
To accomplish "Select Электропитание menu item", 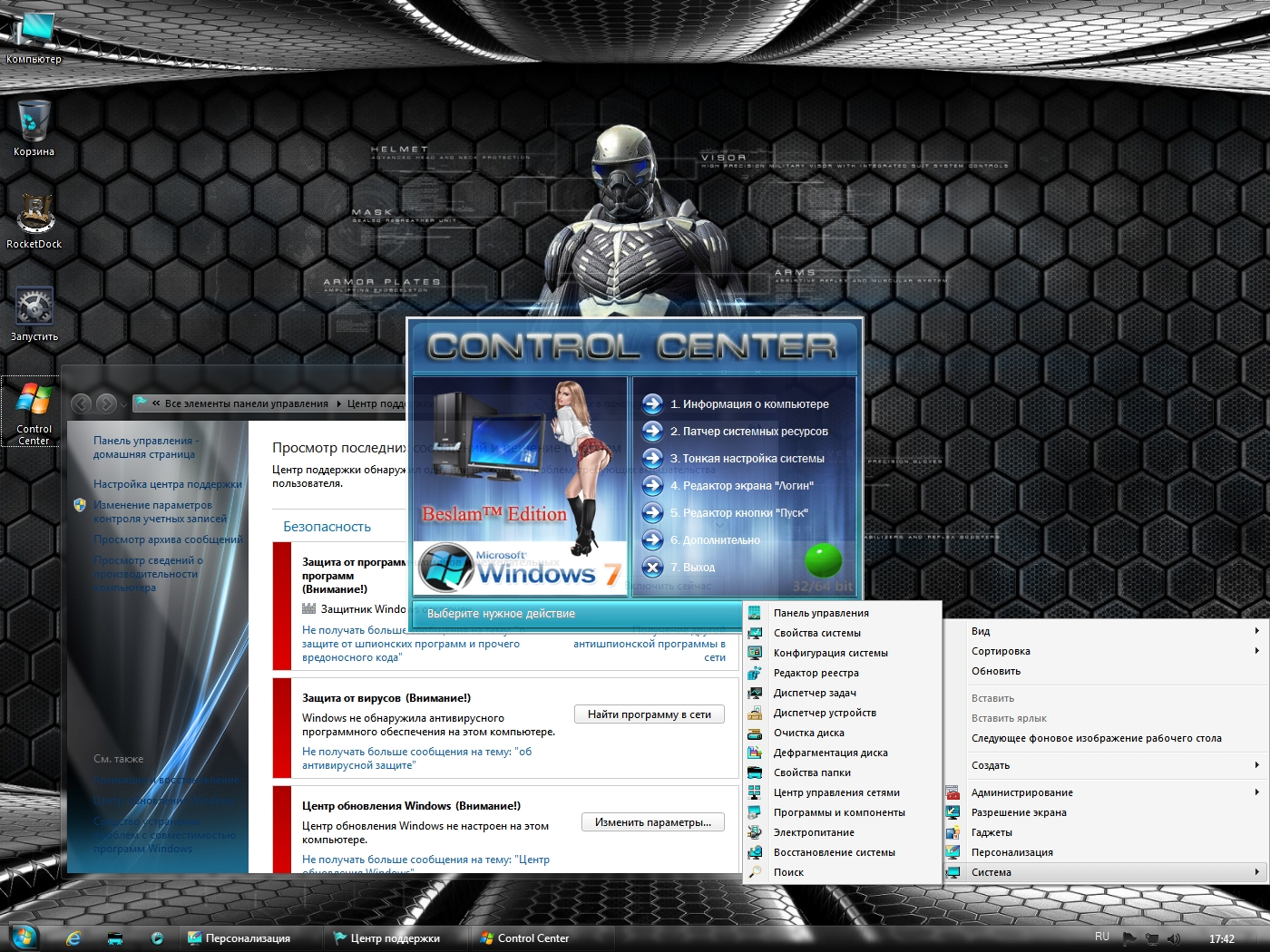I will tap(814, 832).
